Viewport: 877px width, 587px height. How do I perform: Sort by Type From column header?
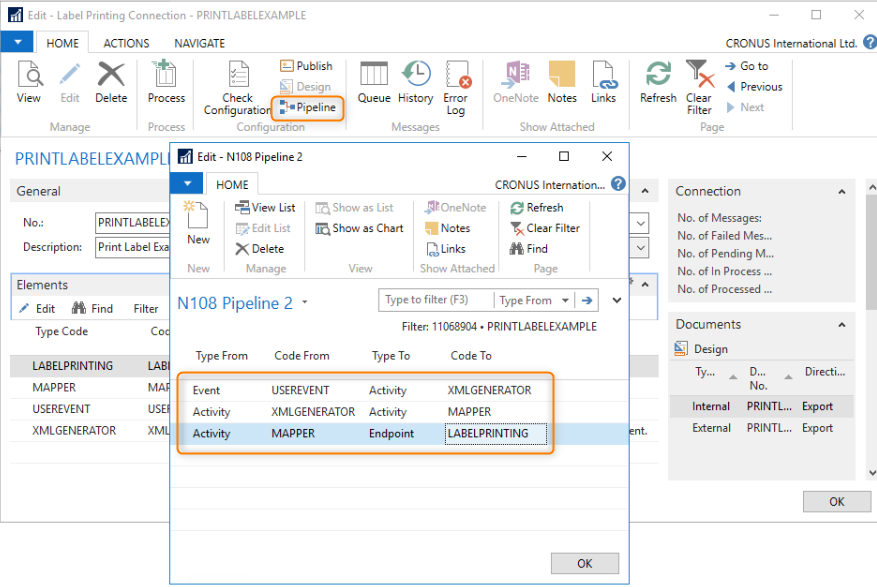click(221, 356)
